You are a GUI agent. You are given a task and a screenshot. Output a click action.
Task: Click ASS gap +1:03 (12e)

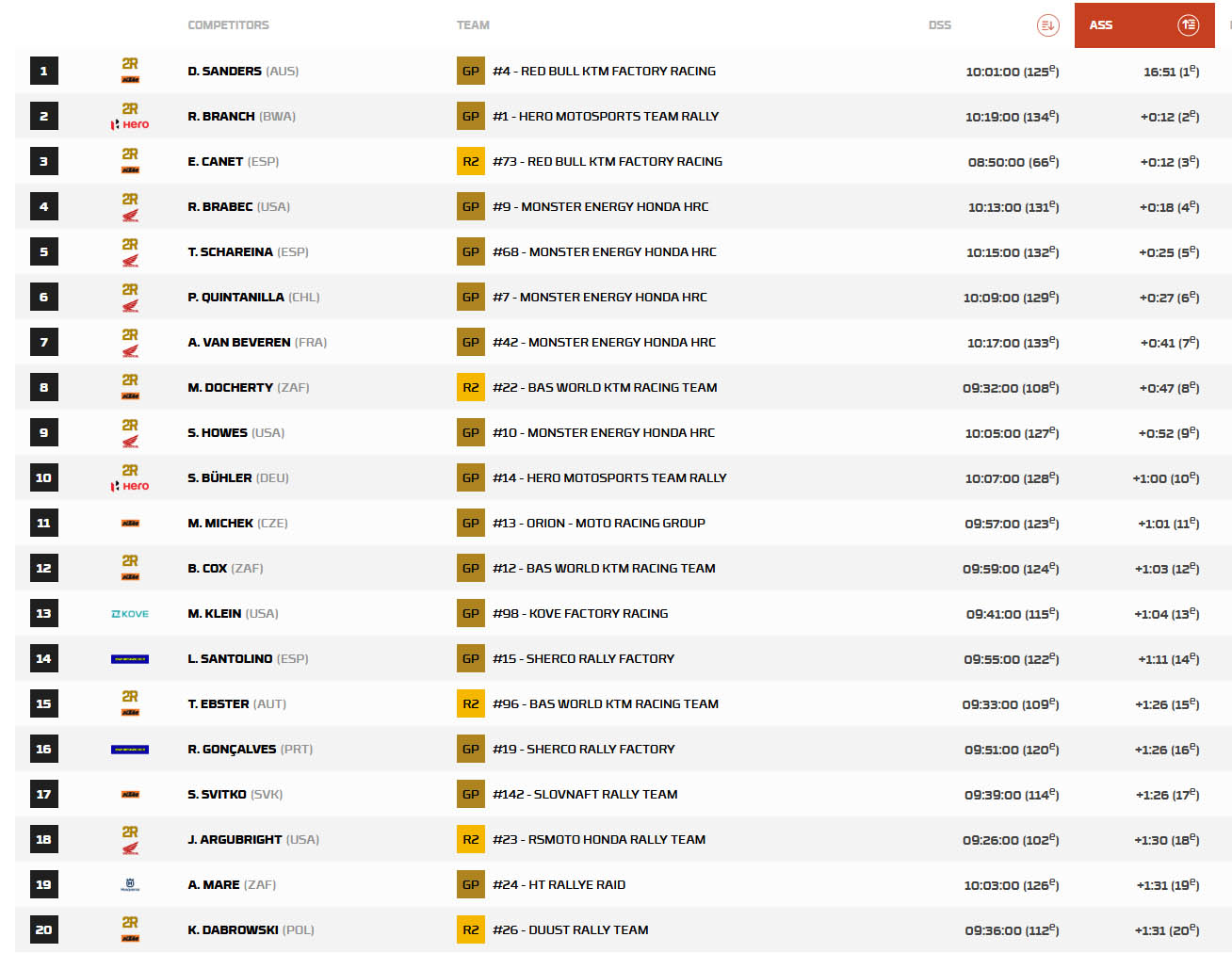1167,568
